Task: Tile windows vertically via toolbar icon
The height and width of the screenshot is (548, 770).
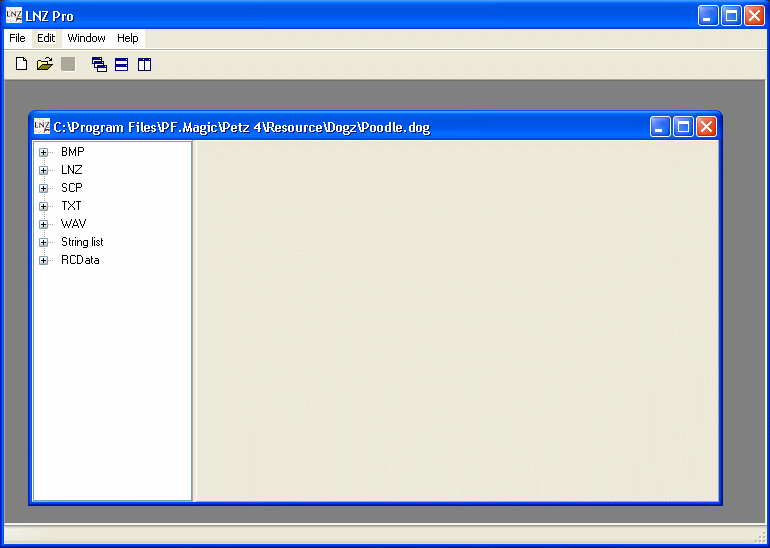Action: [144, 64]
